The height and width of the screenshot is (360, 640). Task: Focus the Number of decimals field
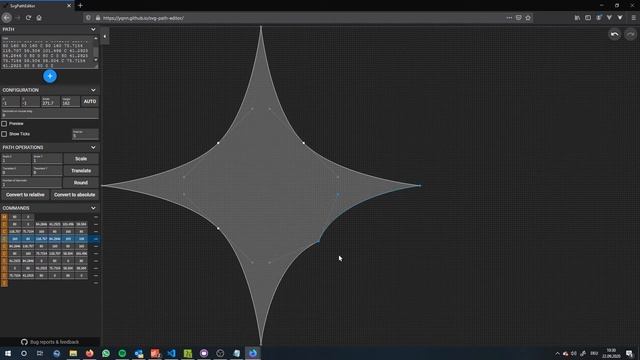coord(31,182)
